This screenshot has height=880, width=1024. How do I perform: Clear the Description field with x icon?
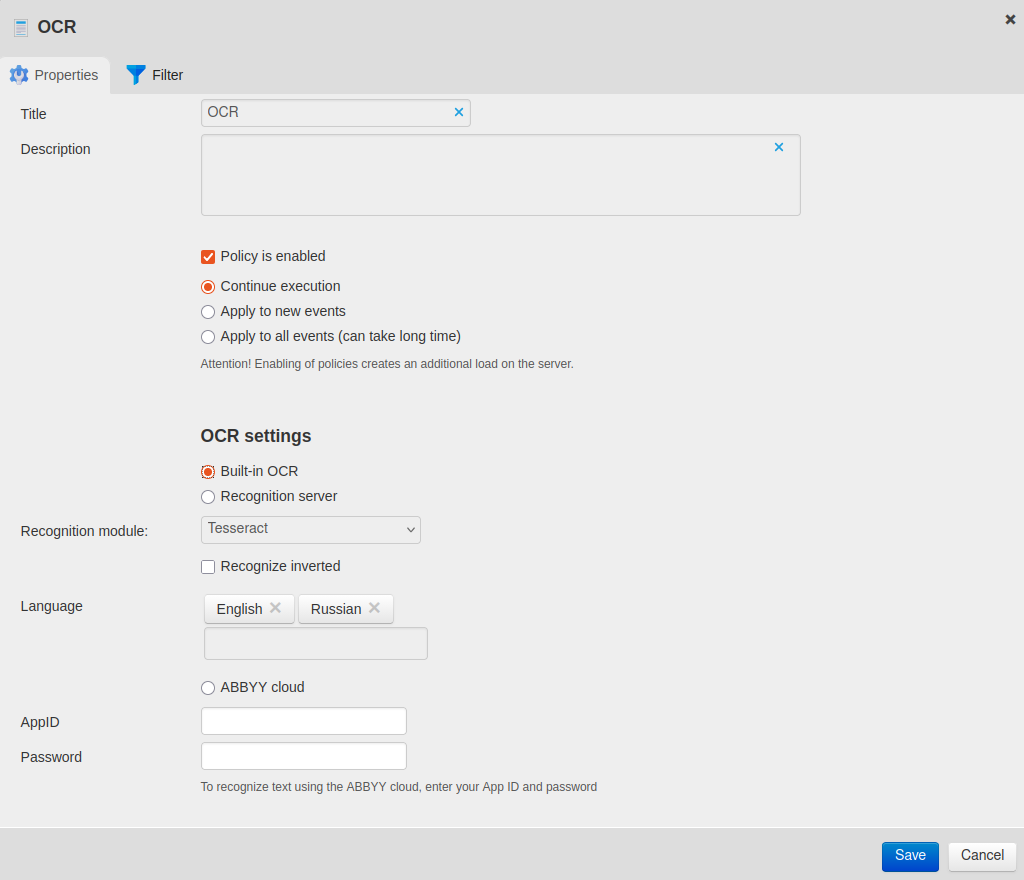pos(779,148)
